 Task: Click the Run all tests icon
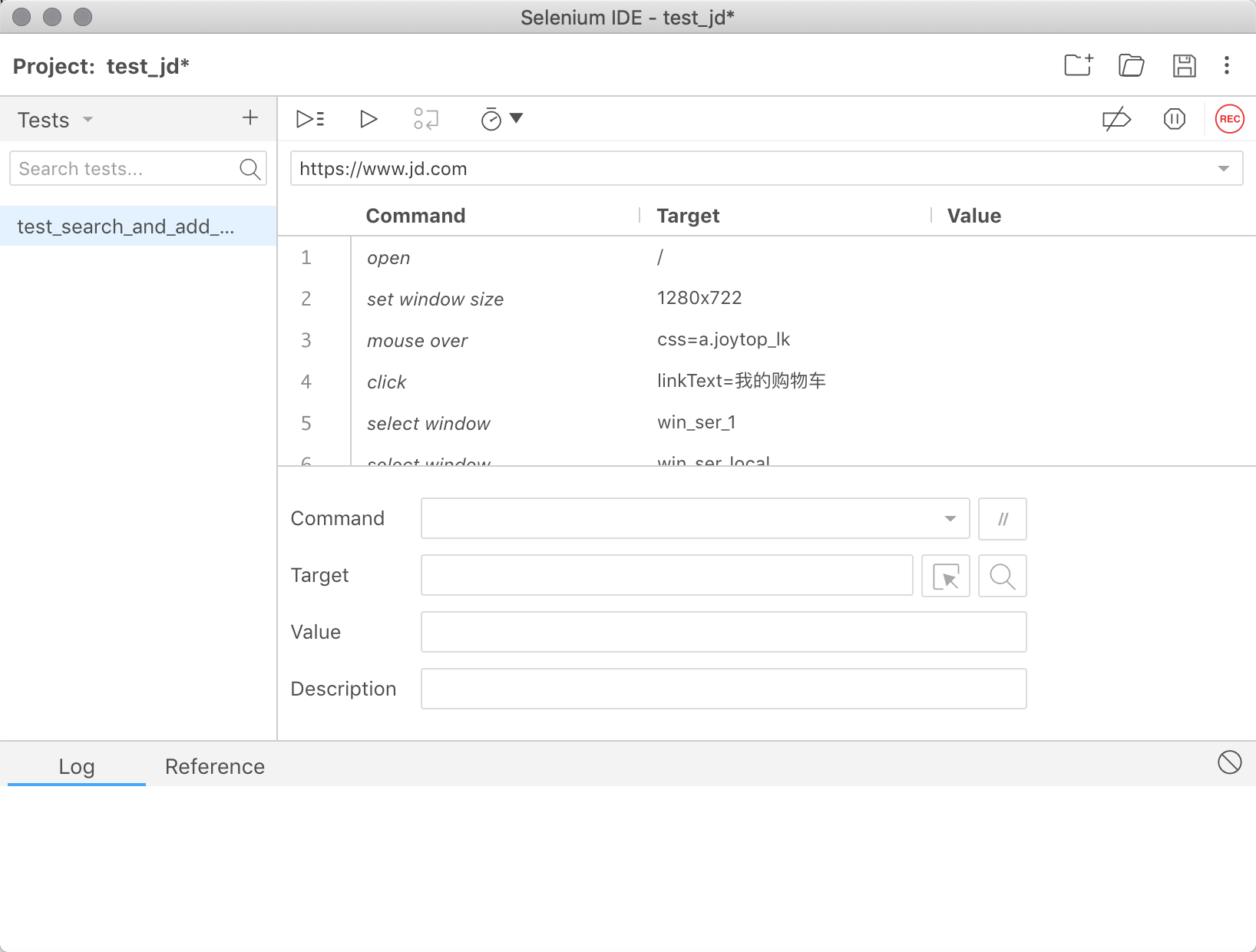click(x=310, y=119)
